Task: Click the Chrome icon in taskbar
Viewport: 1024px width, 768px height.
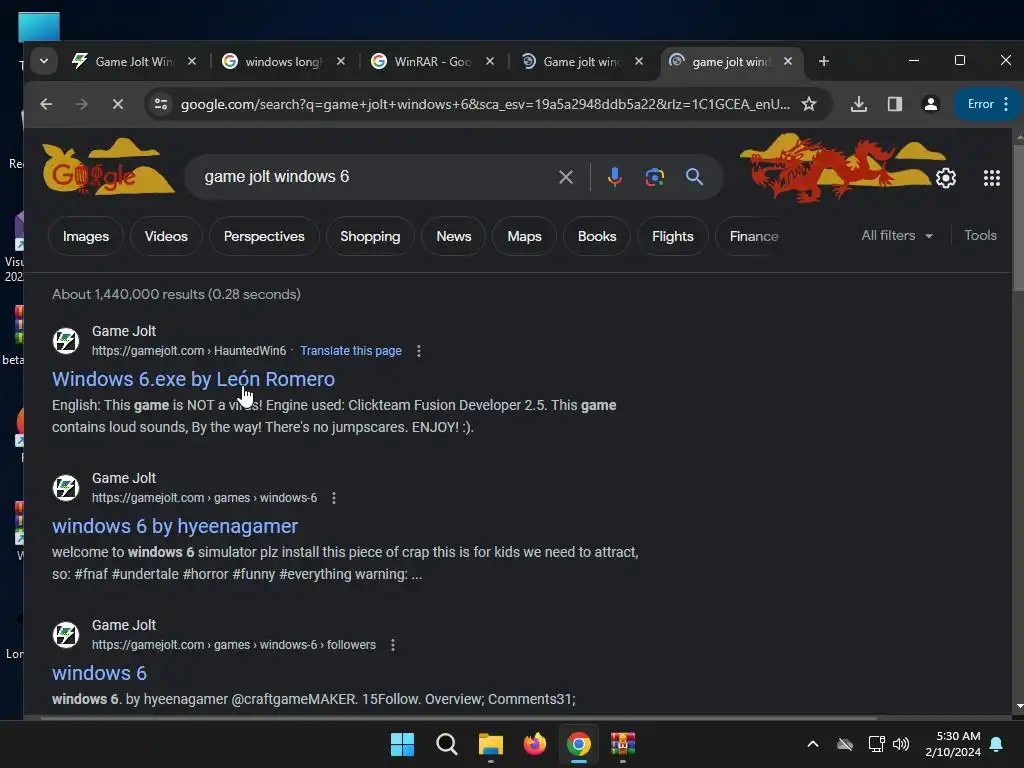Action: (x=579, y=744)
